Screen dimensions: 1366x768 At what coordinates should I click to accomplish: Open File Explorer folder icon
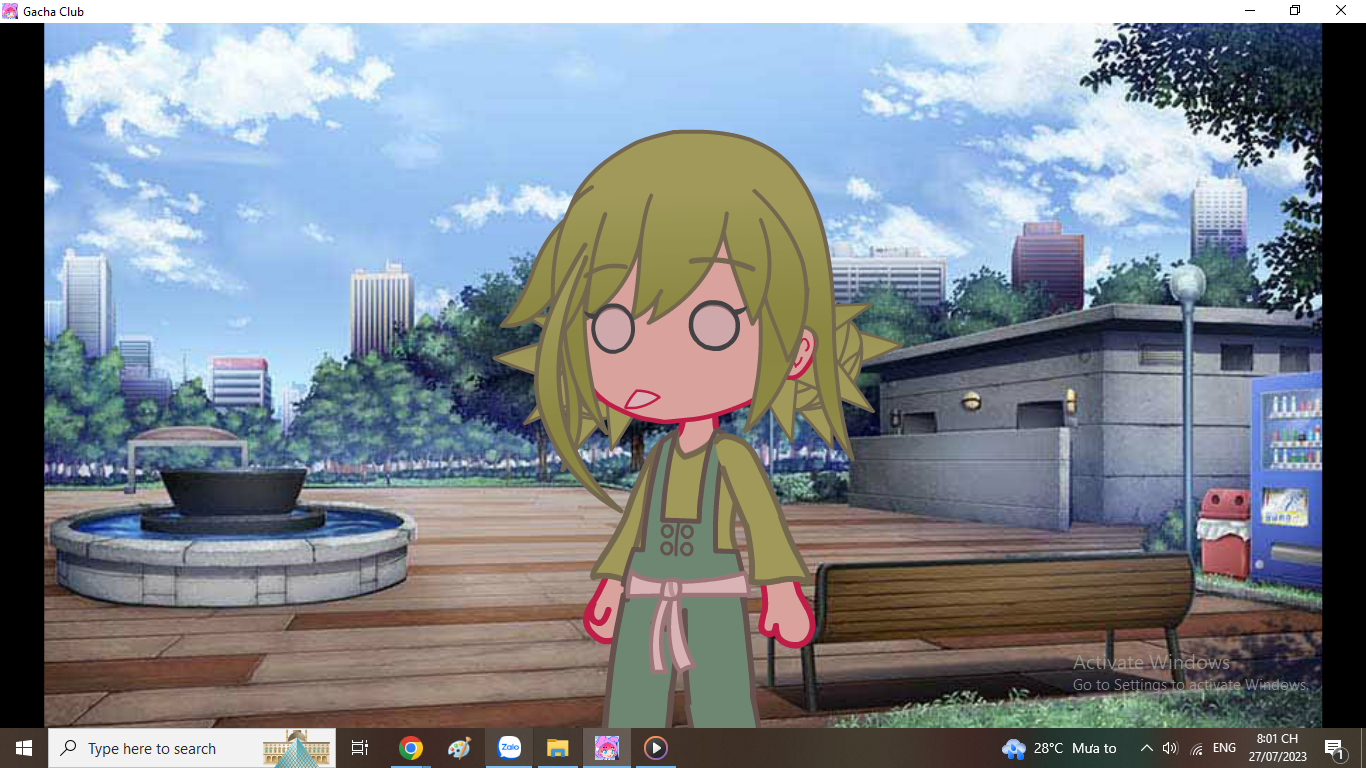pos(558,748)
